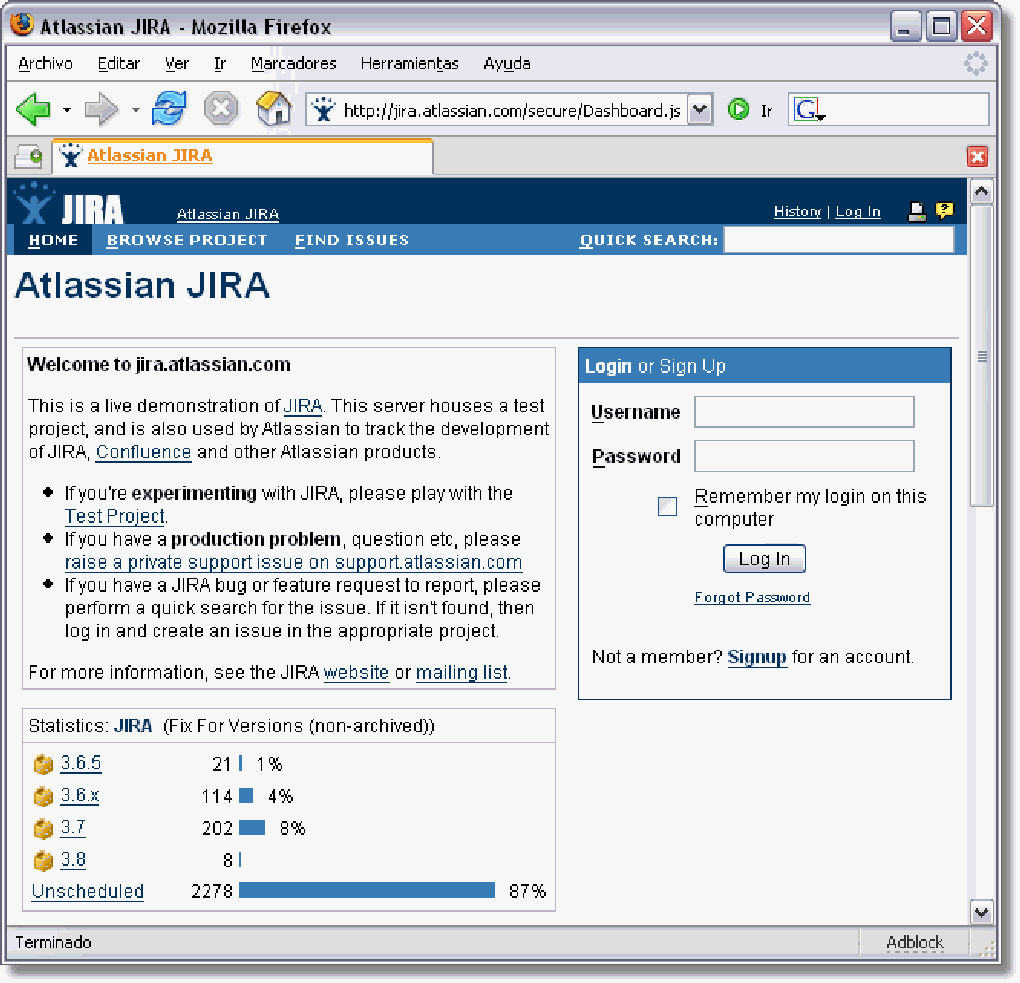Open the mailing list link
Viewport: 1020px width, 983px height.
(x=462, y=672)
